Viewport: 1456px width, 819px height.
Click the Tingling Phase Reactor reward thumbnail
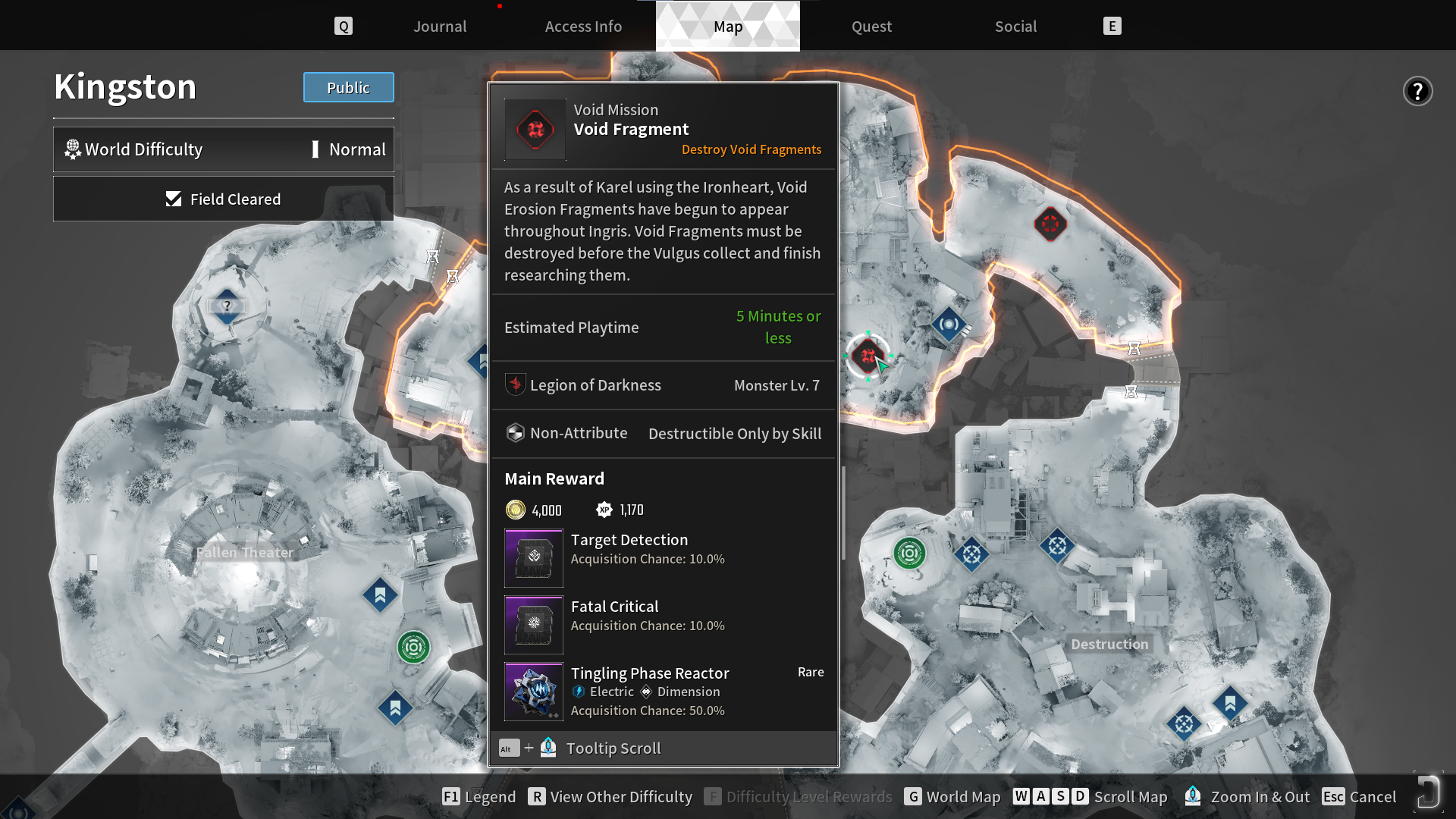pos(534,691)
